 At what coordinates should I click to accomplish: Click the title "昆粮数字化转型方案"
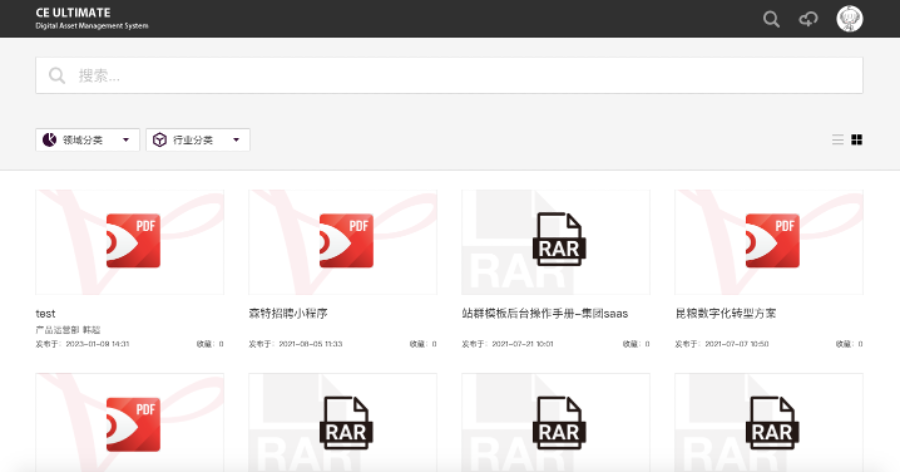point(725,313)
